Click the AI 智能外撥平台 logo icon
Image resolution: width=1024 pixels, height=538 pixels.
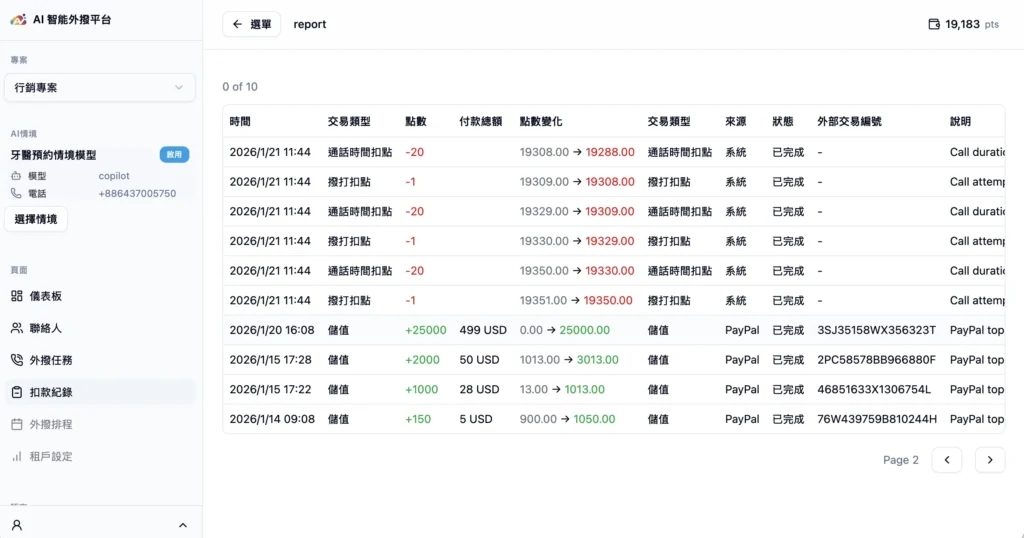point(18,20)
